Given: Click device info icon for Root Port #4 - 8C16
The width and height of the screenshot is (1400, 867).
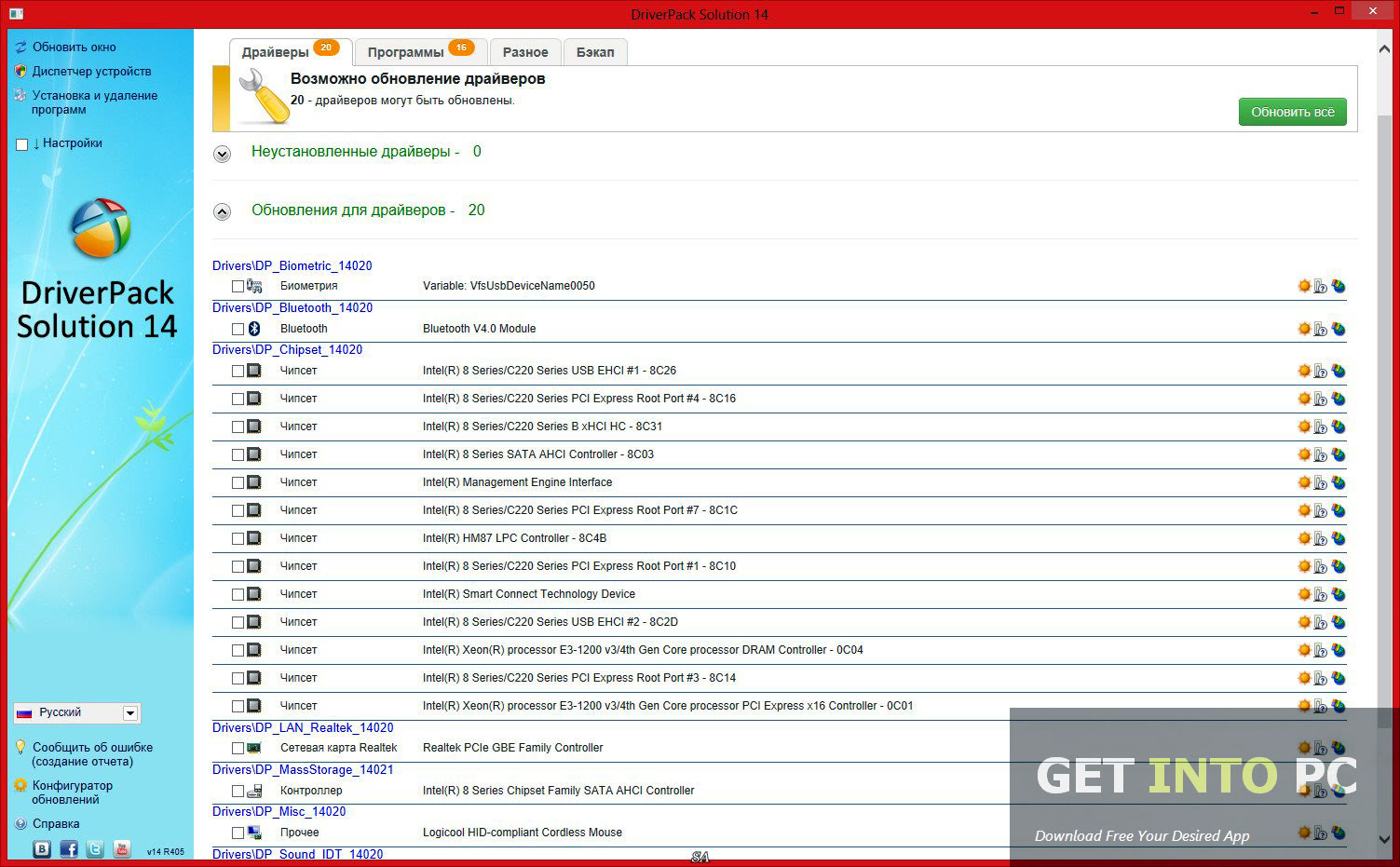Looking at the screenshot, I should click(x=1321, y=399).
